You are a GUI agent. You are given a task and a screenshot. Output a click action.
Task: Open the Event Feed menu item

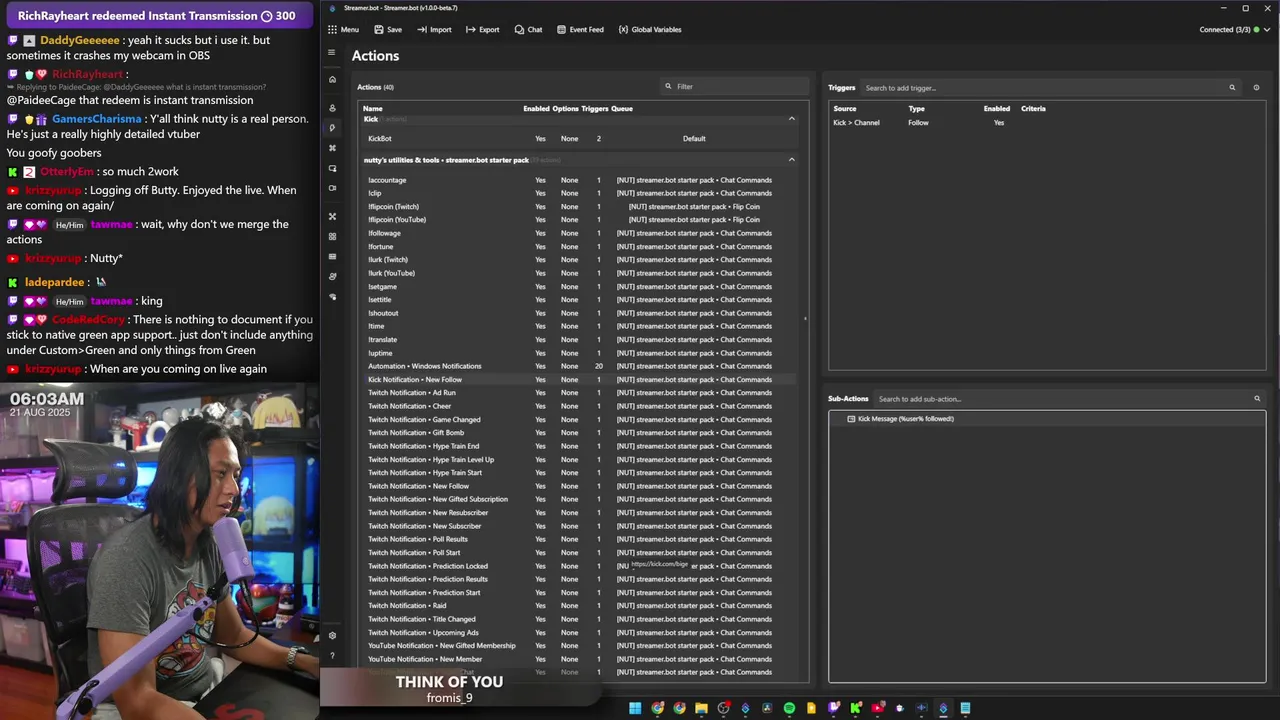pyautogui.click(x=580, y=30)
